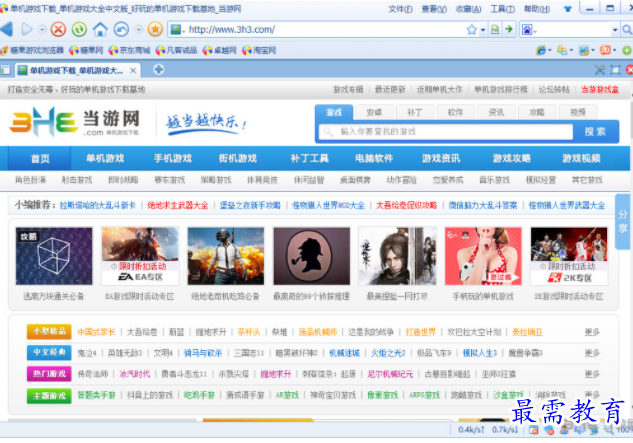Open a new tab with plus icon
The width and height of the screenshot is (633, 443).
click(x=159, y=69)
